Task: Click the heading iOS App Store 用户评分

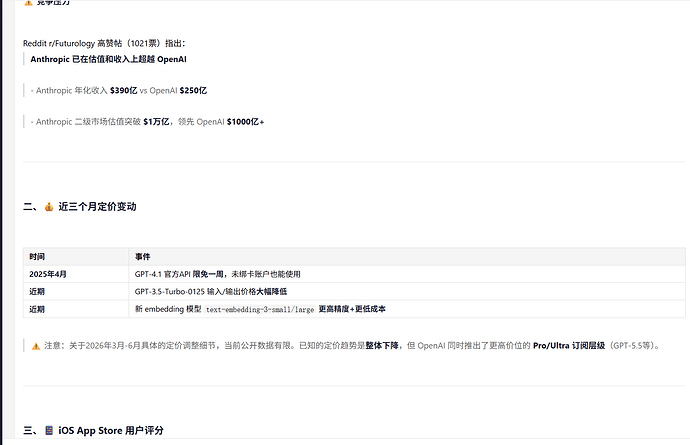Action: pos(111,430)
